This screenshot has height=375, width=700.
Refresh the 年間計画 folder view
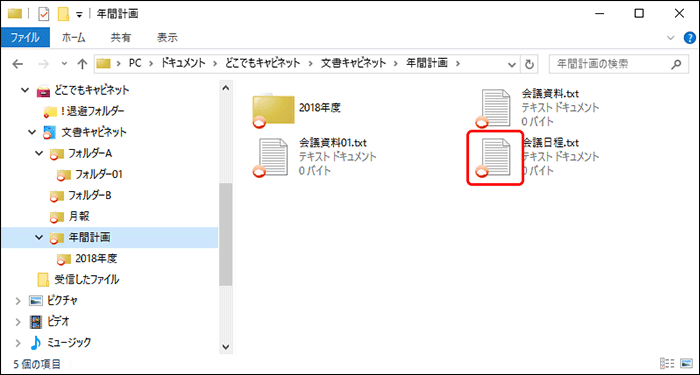point(529,64)
